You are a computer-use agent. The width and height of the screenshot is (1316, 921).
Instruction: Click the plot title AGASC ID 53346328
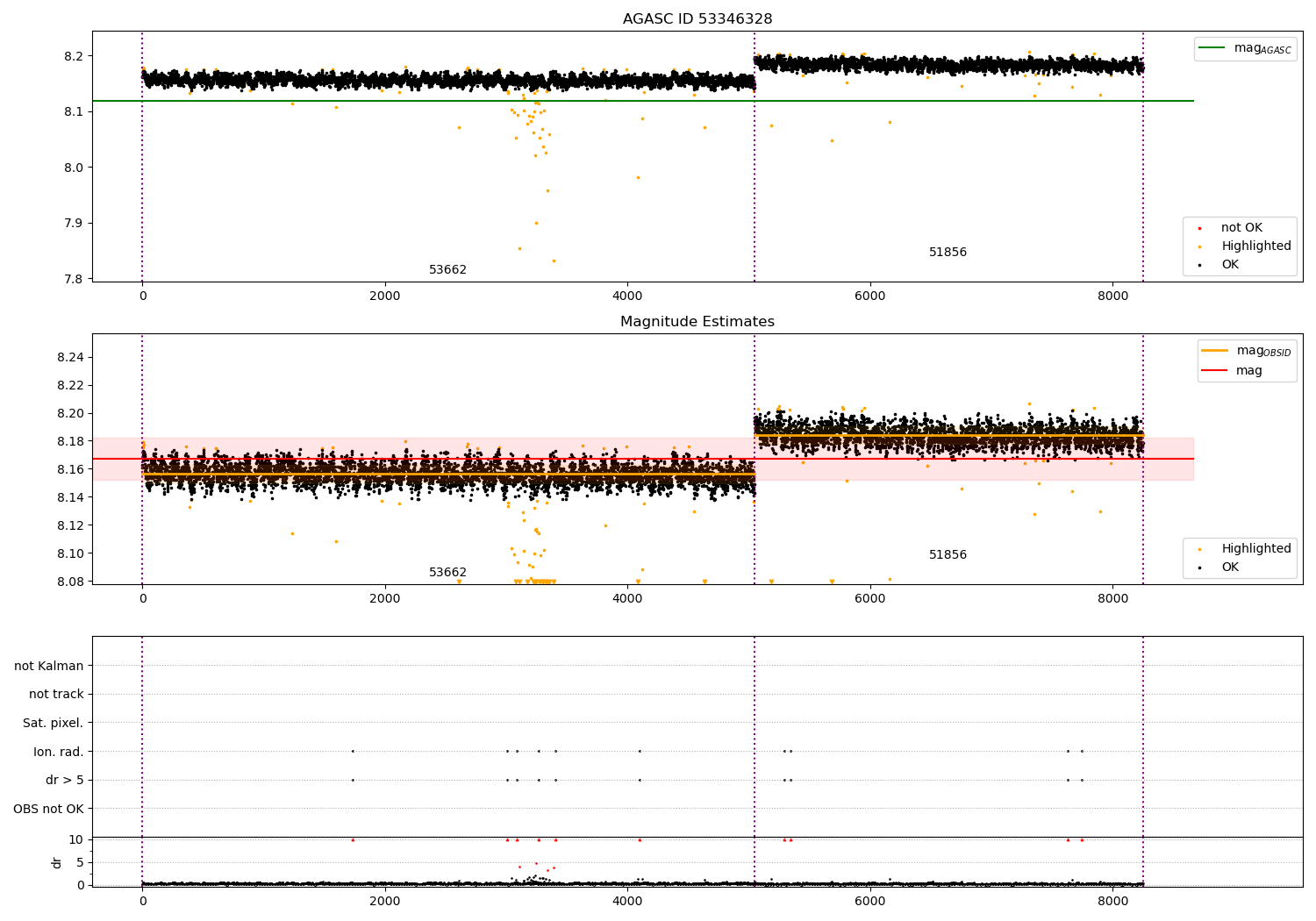pyautogui.click(x=697, y=19)
